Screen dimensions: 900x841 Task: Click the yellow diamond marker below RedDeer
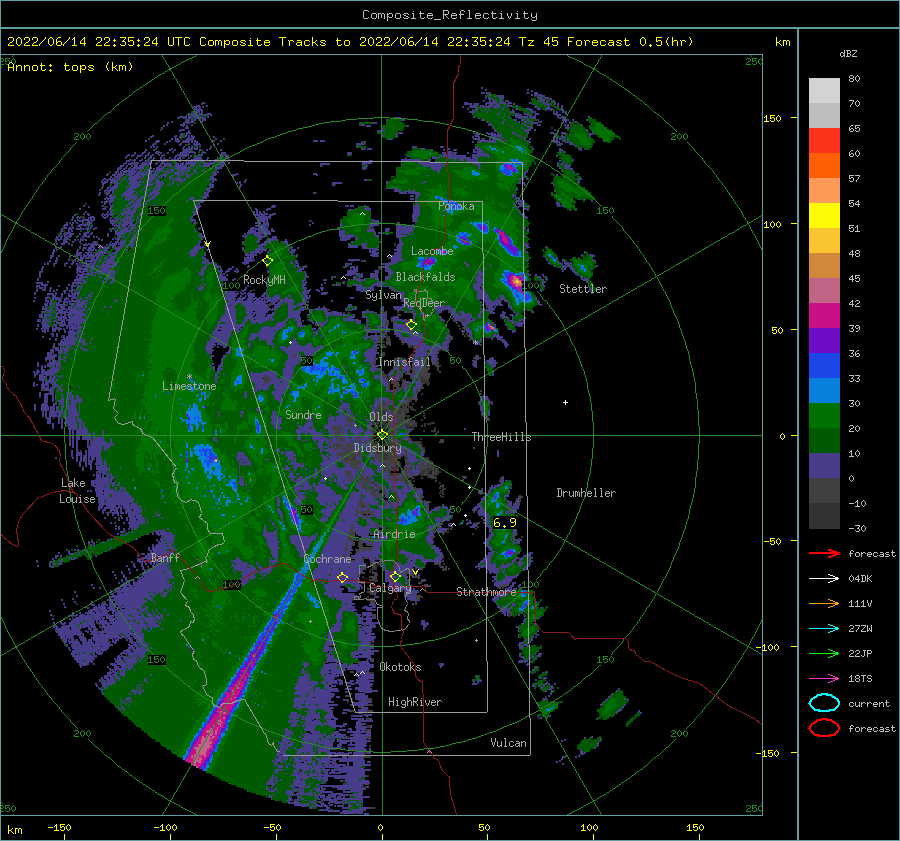[412, 325]
